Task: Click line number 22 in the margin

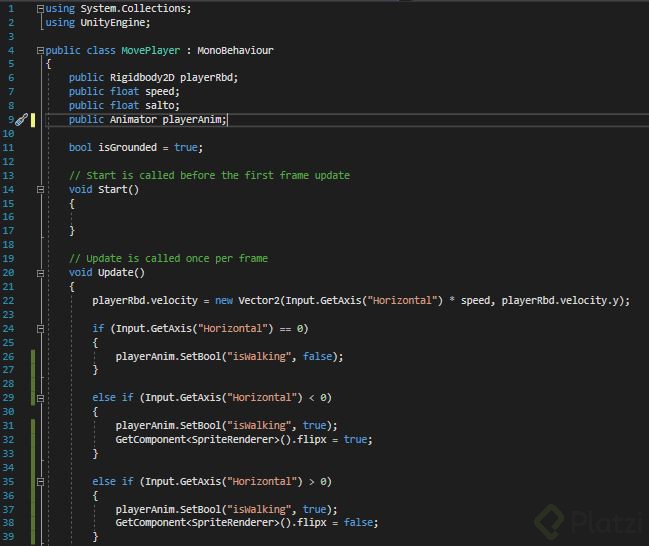Action: tap(8, 301)
